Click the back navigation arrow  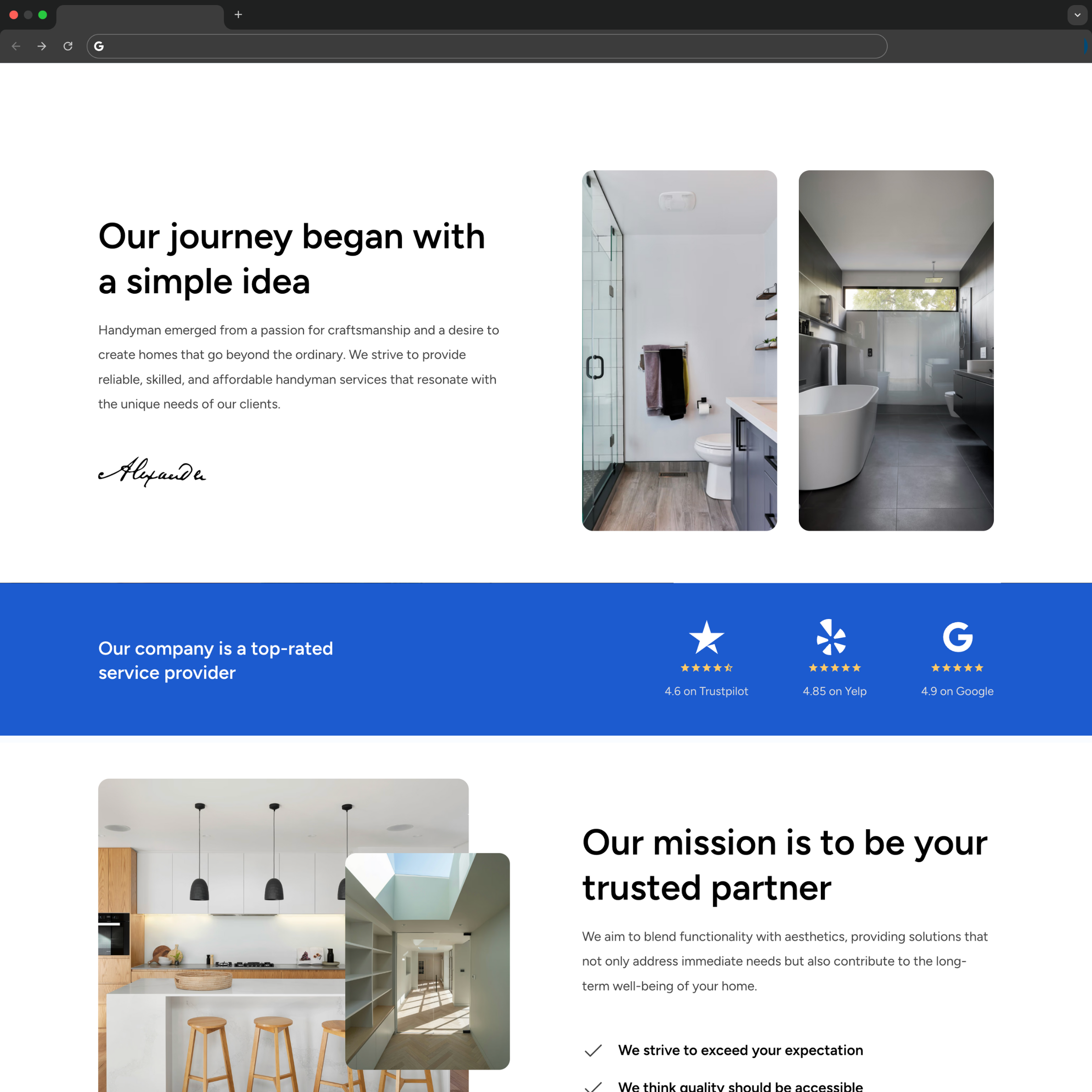(x=16, y=46)
